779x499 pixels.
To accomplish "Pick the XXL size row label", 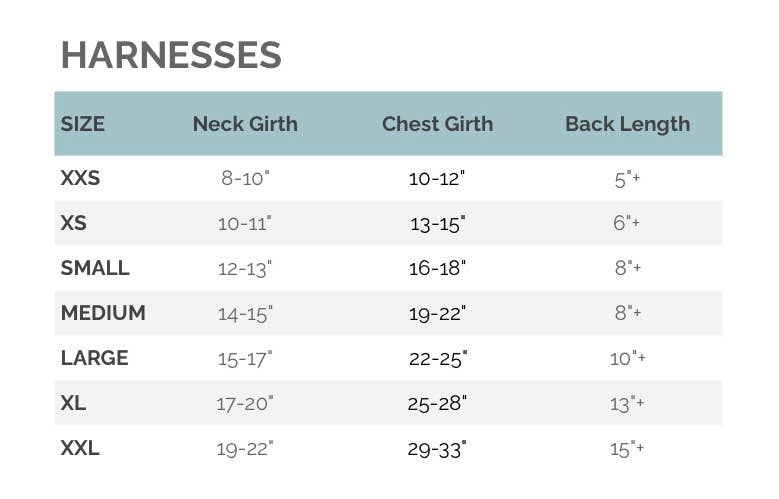I will pyautogui.click(x=80, y=448).
